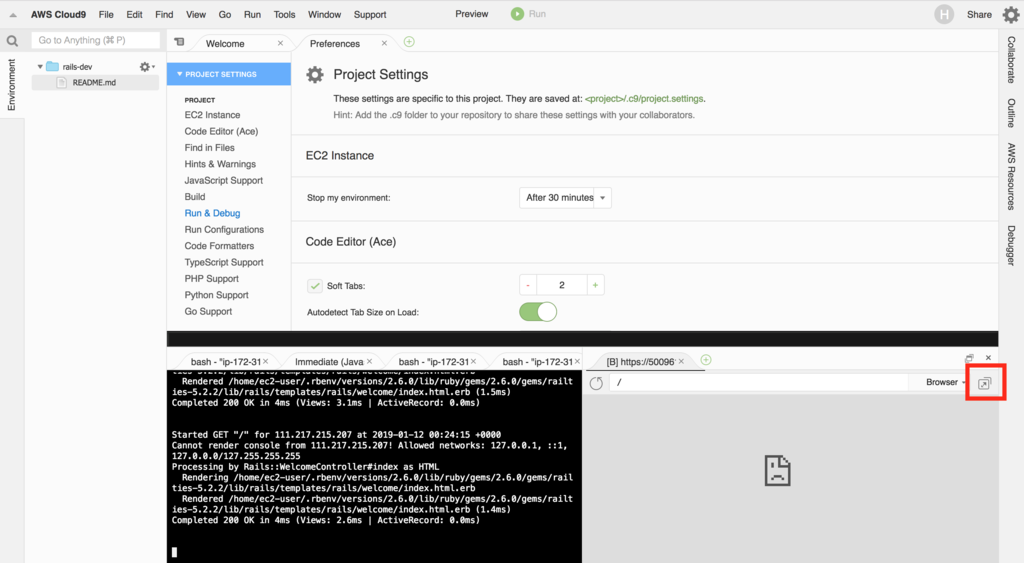Collapse the rails-dev folder tree
This screenshot has width=1024, height=563.
point(40,67)
